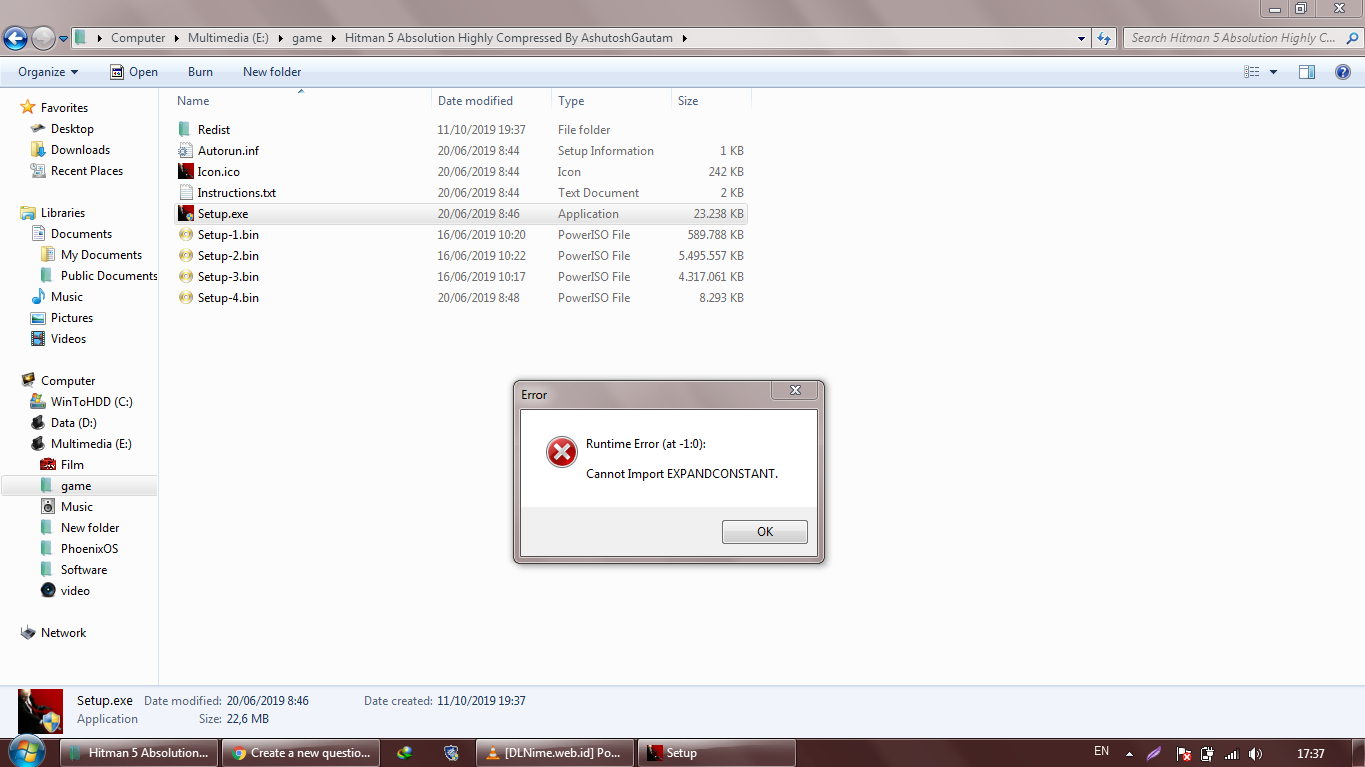Toggle the preview pane
The height and width of the screenshot is (767, 1365).
point(1306,72)
